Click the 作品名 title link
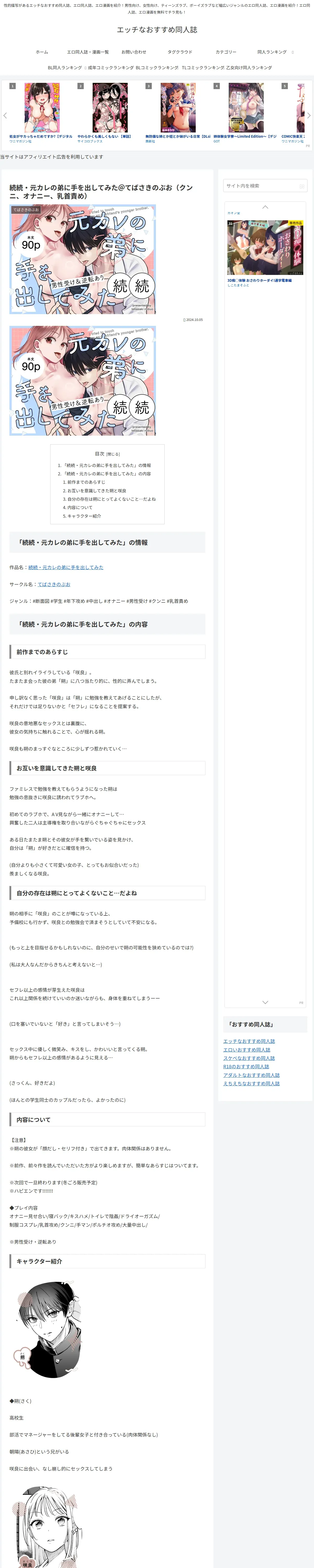Viewport: 314px width, 1568px height. coord(66,567)
